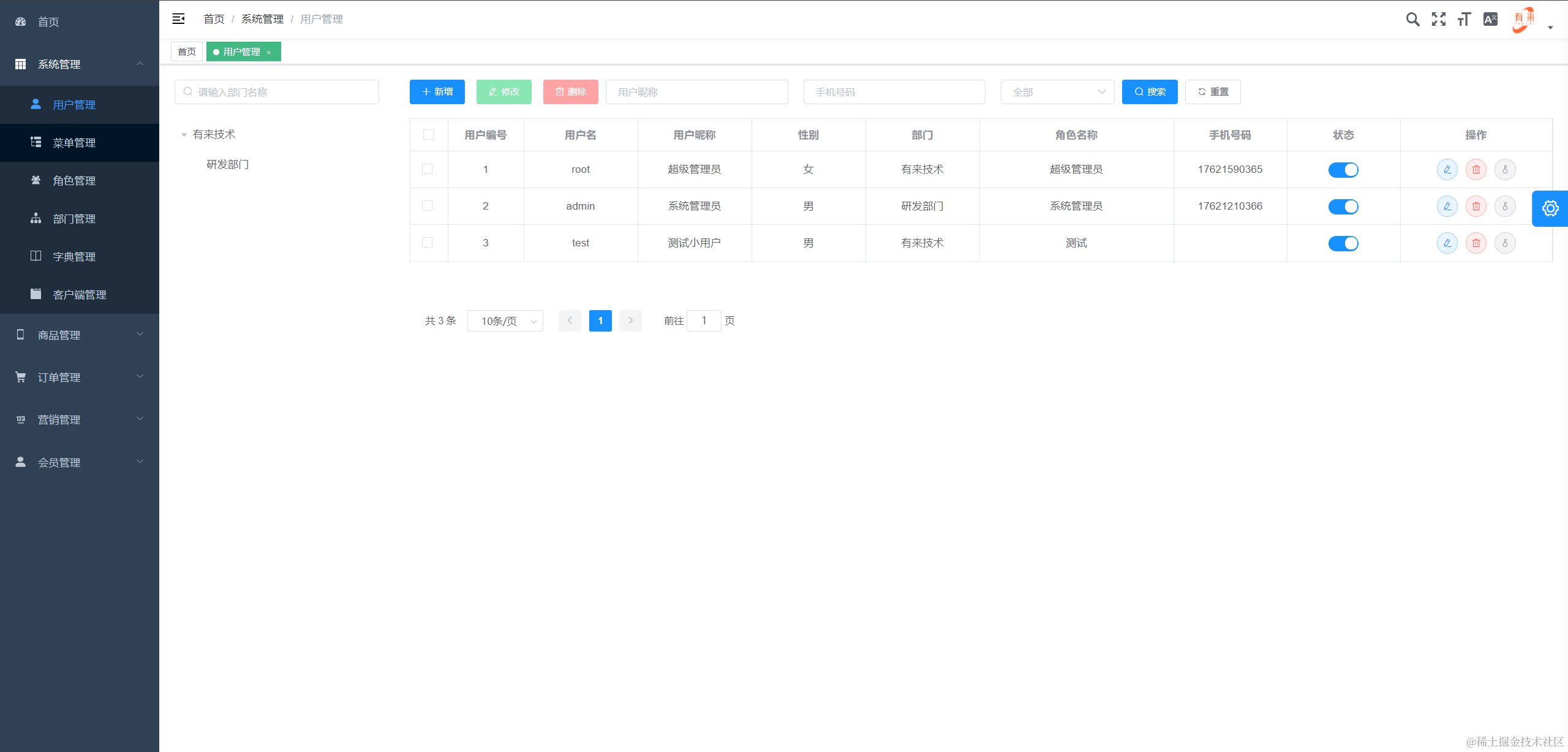Click reset password key icon for test user
The height and width of the screenshot is (752, 1568).
[1505, 243]
